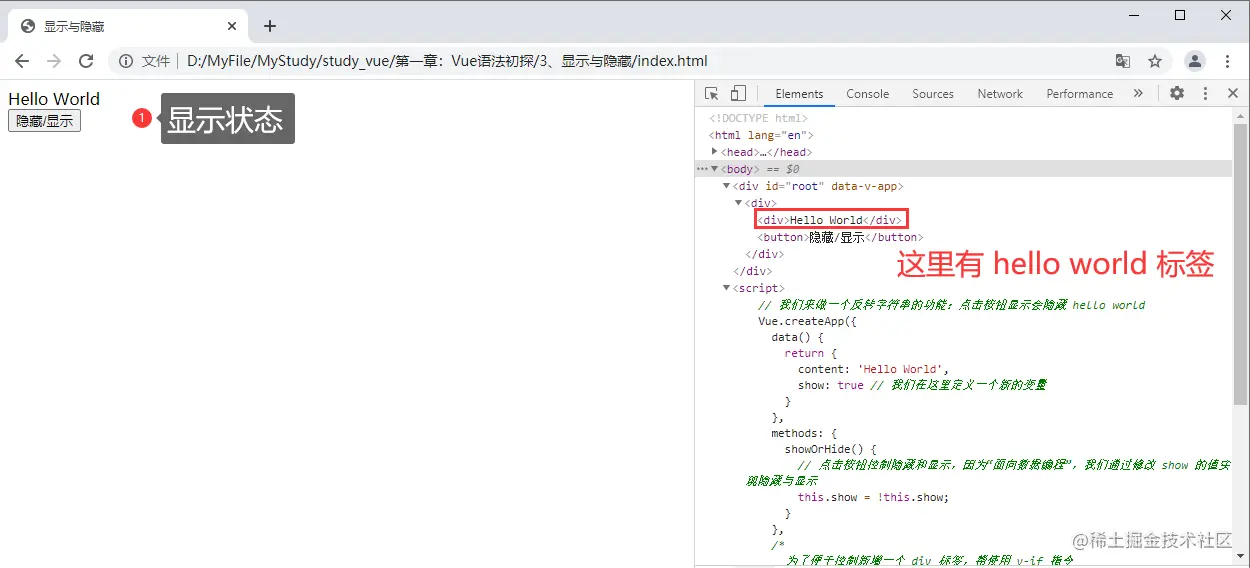Viewport: 1250px width, 568px height.
Task: Collapse the div id="root" node
Action: point(727,186)
